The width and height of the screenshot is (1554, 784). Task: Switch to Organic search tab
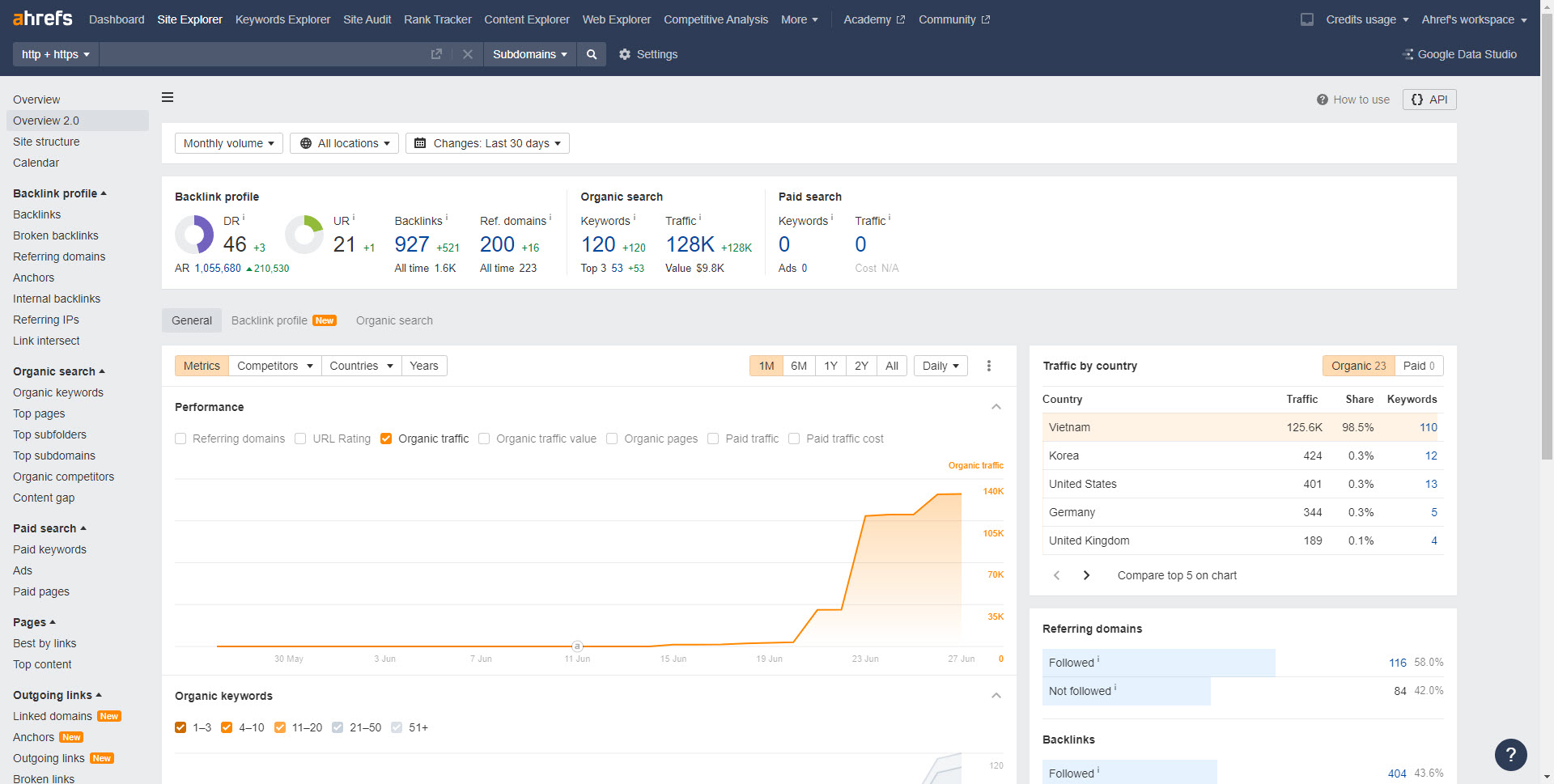coord(394,320)
